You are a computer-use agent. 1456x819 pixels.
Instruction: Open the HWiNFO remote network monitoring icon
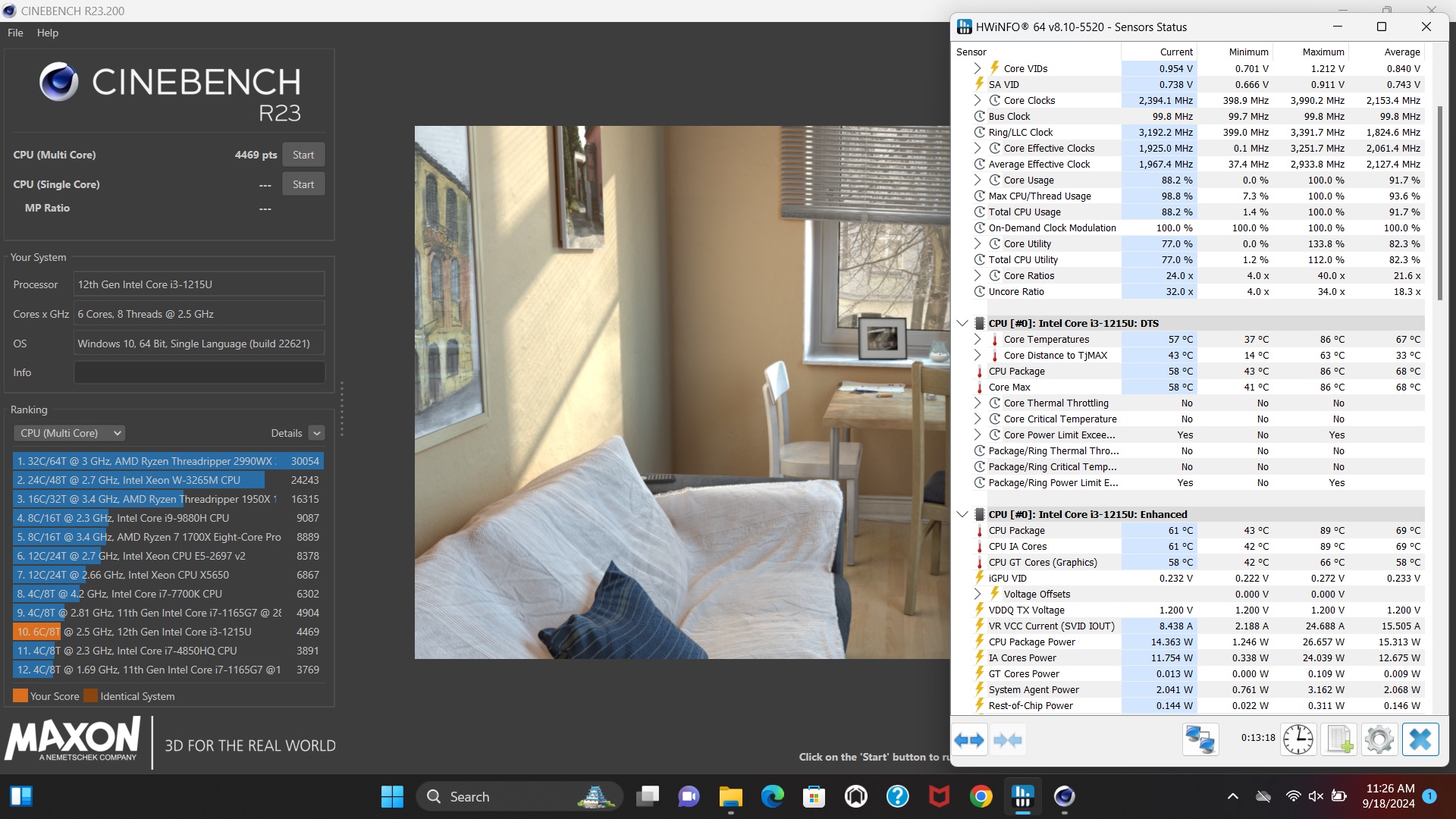coord(1200,739)
